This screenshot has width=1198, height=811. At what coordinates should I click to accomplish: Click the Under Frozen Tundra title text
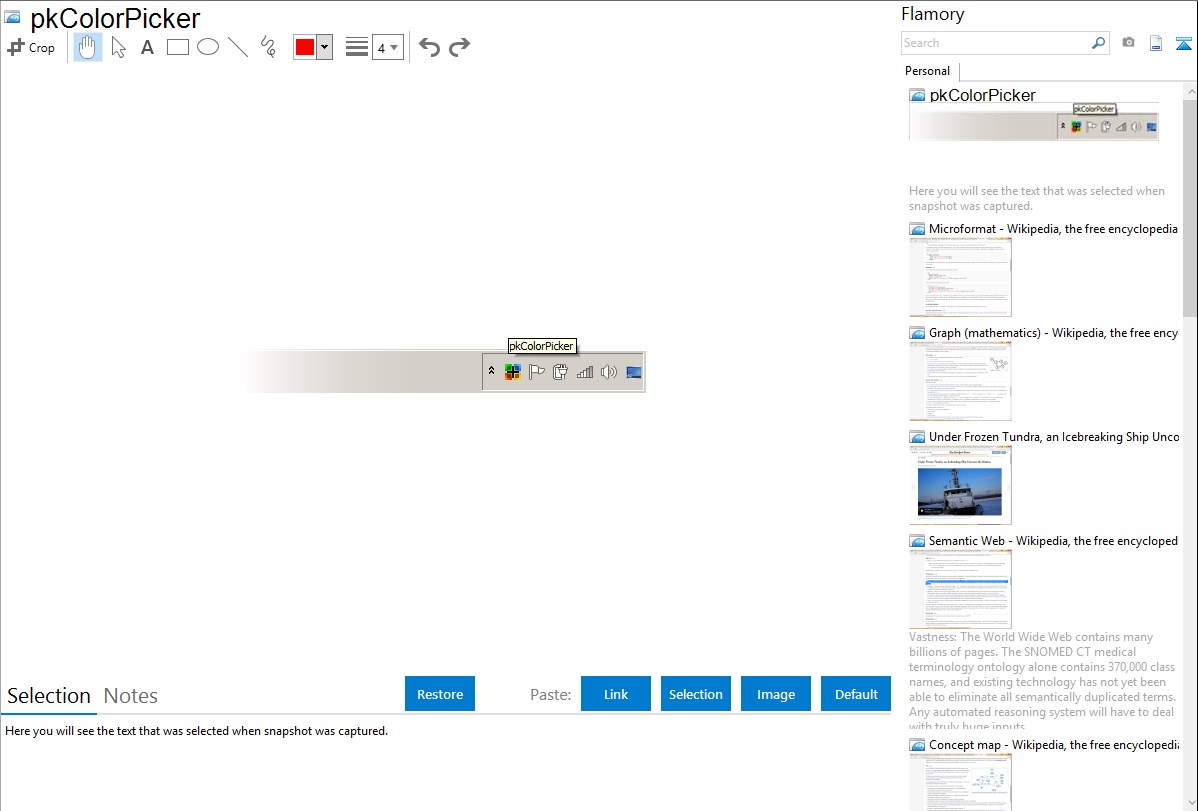(1054, 436)
